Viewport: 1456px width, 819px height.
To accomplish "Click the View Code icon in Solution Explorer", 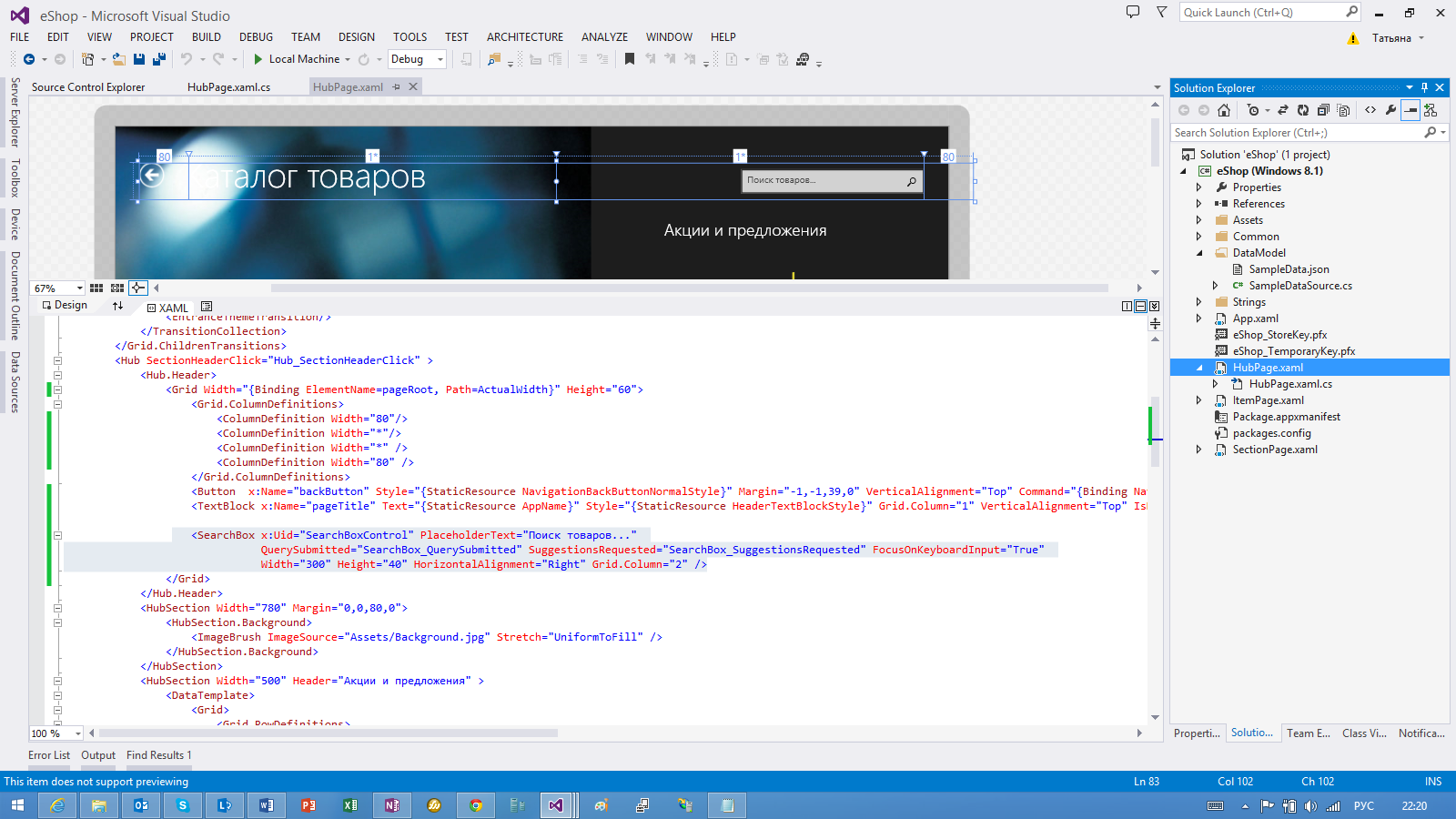I will coord(1371,110).
